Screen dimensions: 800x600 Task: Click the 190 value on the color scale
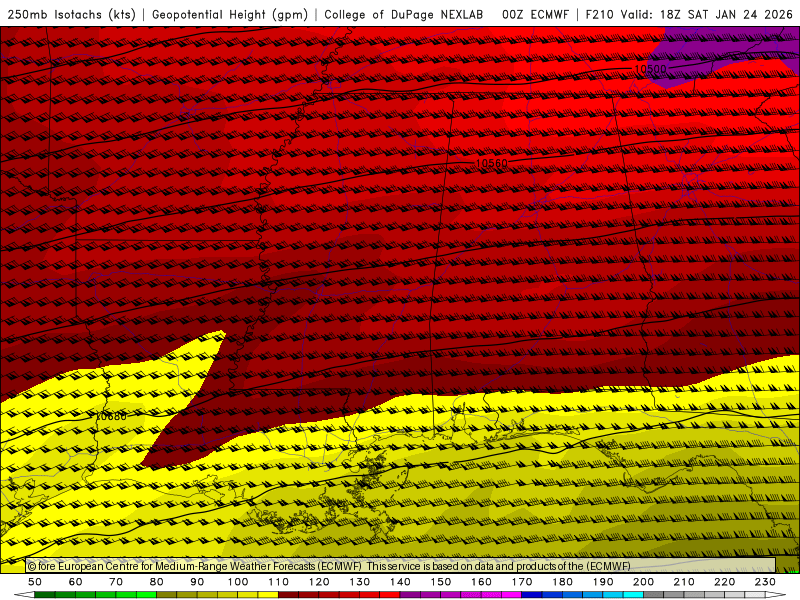(603, 582)
